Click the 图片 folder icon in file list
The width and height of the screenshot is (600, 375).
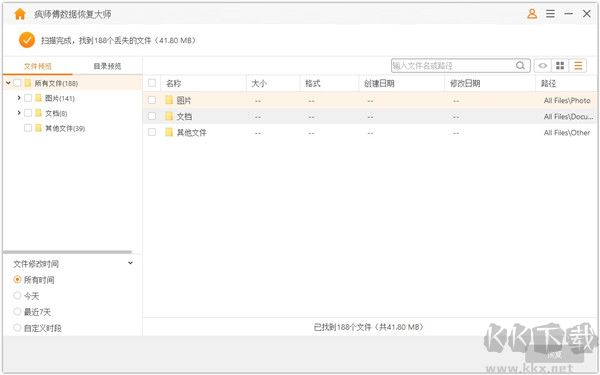coord(169,100)
